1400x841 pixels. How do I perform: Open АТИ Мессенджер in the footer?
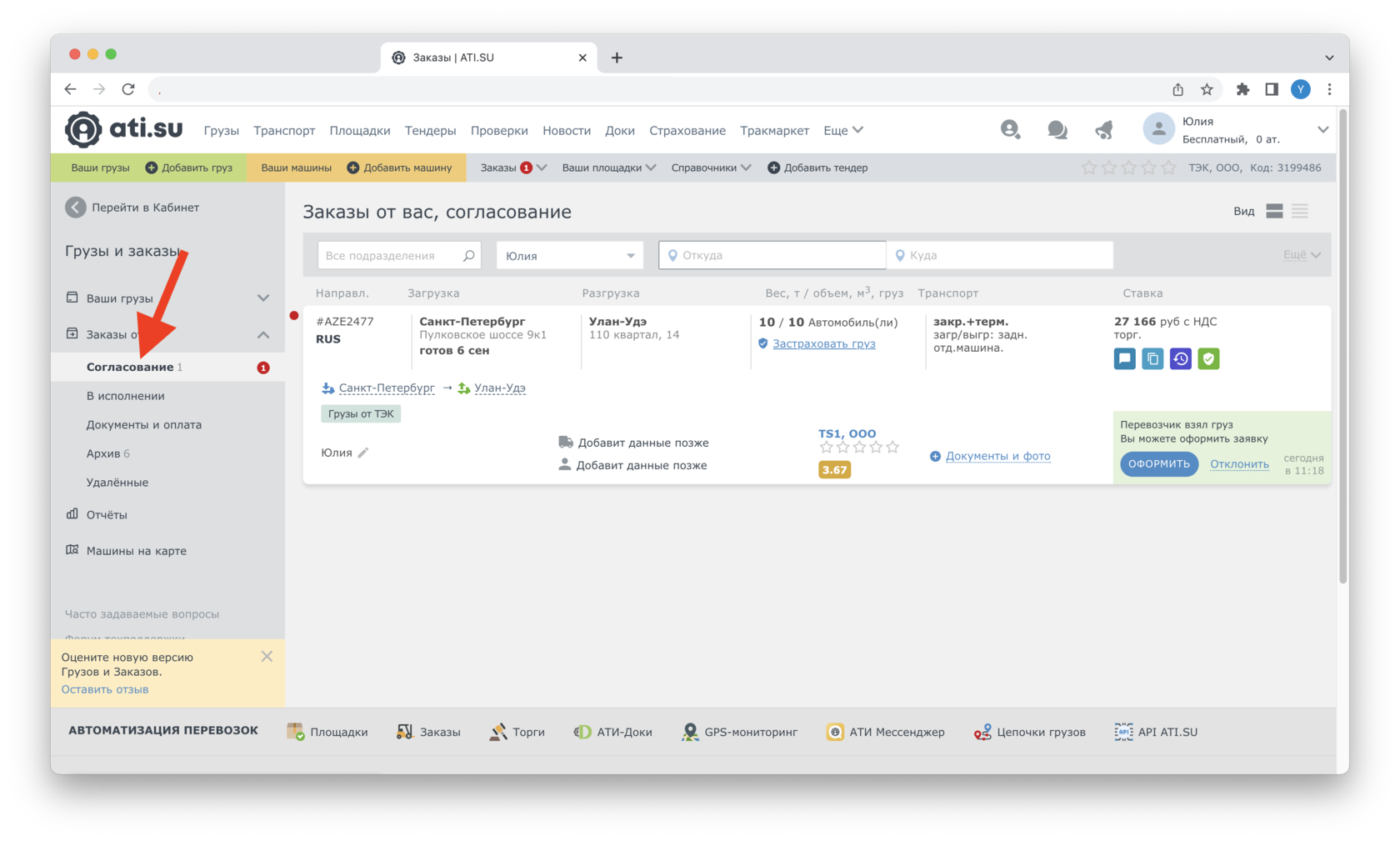(x=885, y=732)
